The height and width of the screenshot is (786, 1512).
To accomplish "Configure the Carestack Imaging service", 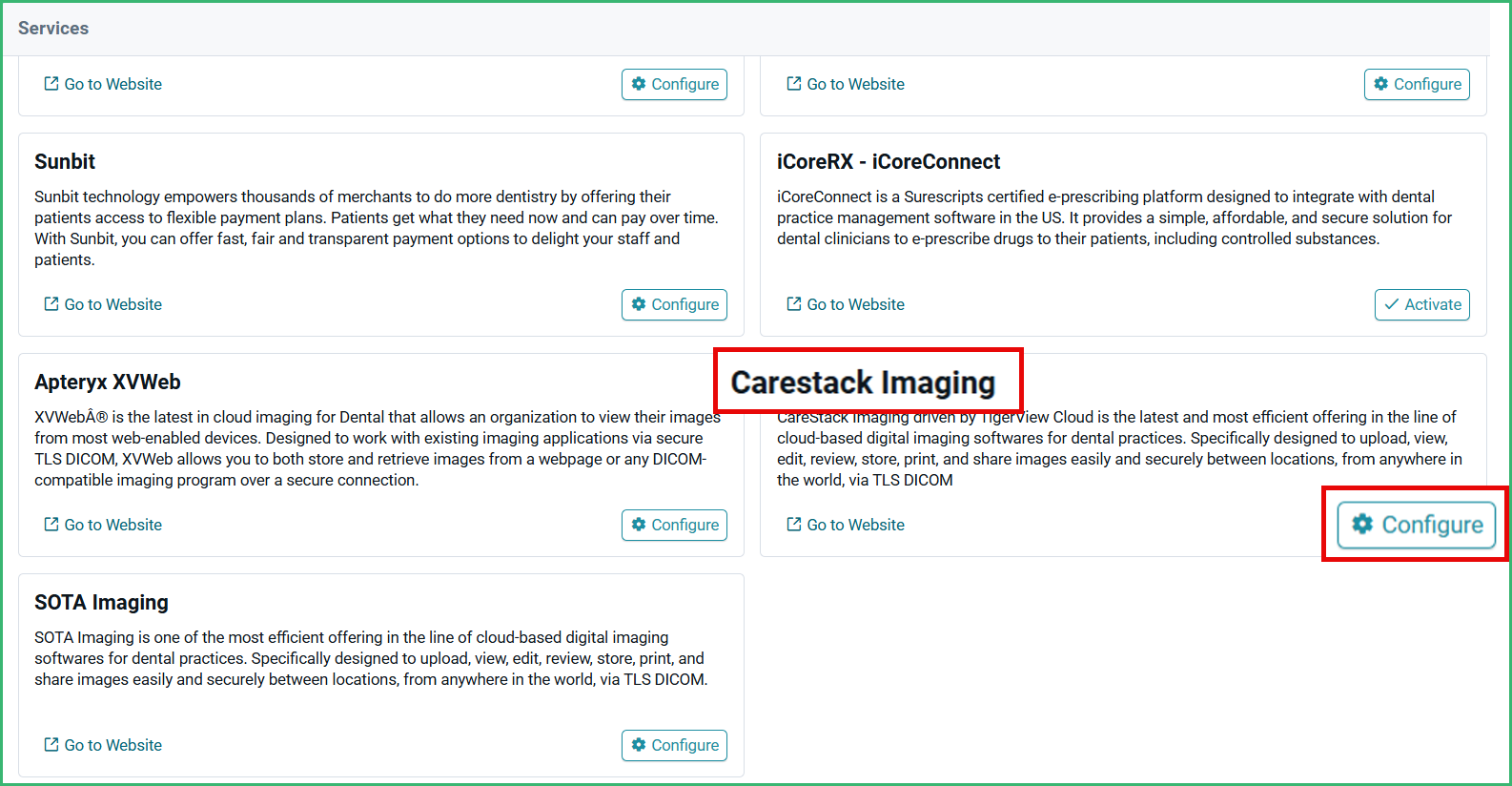I will pyautogui.click(x=1415, y=525).
